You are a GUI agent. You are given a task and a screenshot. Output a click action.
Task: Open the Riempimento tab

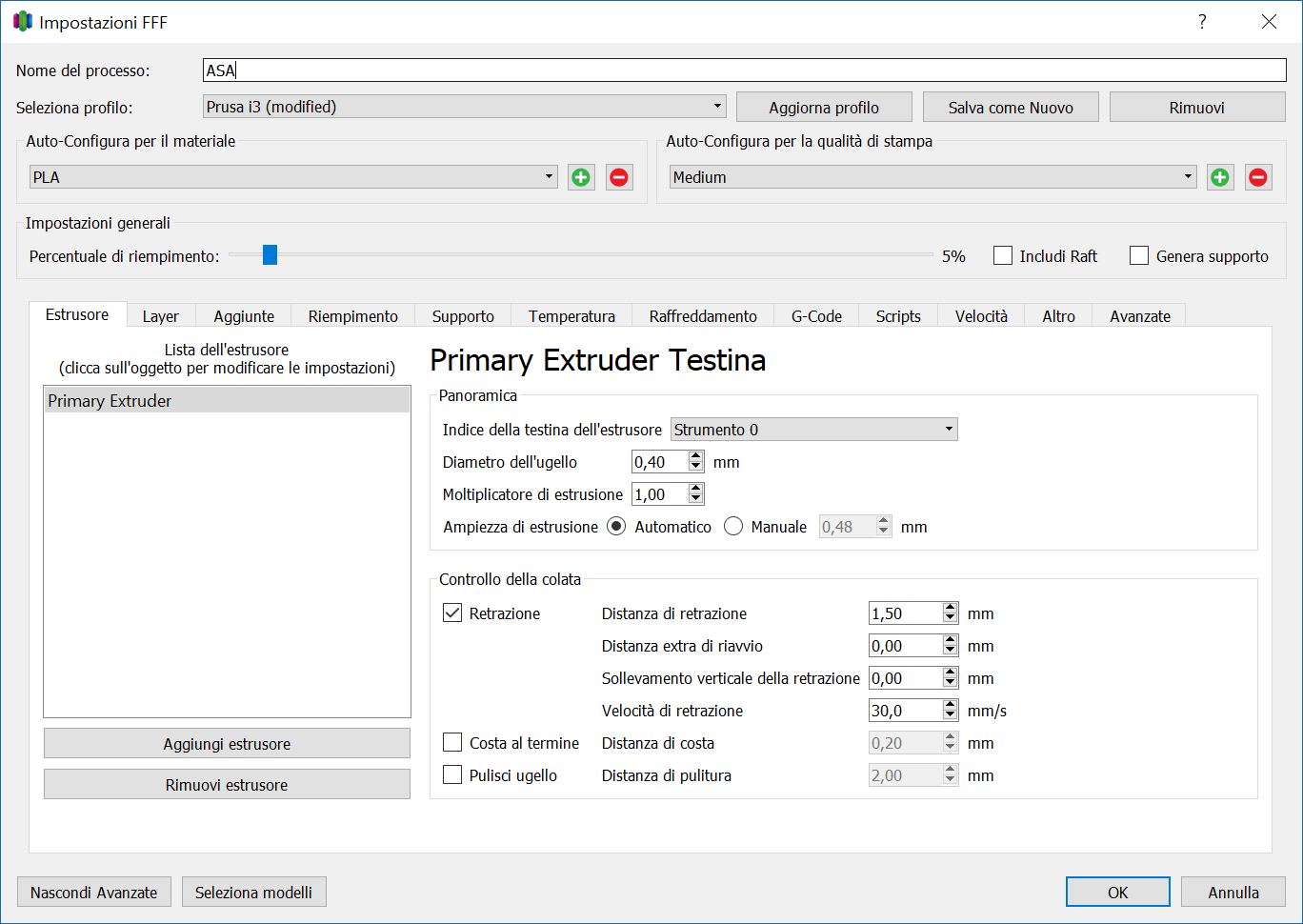click(x=353, y=316)
